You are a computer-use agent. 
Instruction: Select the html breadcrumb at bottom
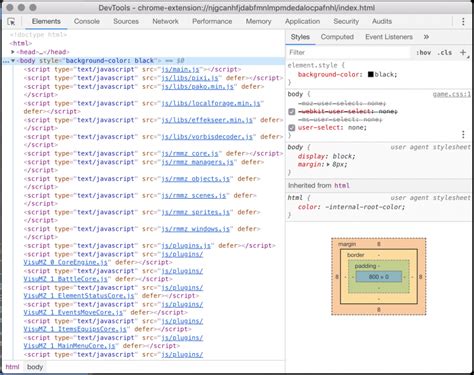coord(12,367)
